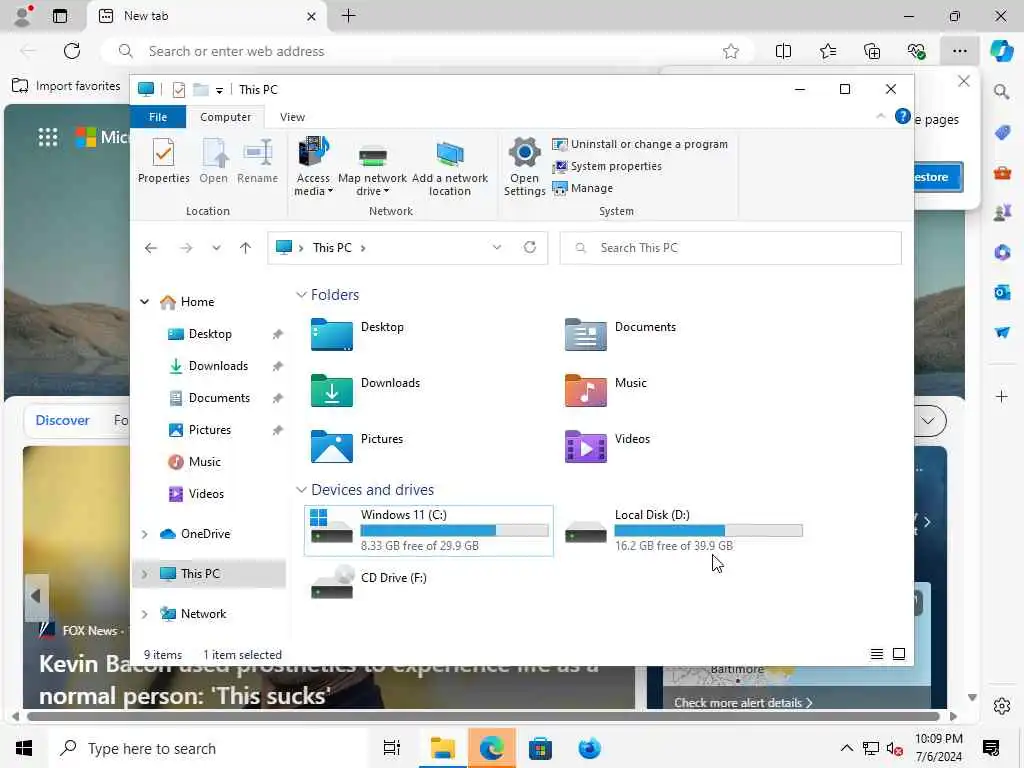
Task: Open a new Edge tab
Action: click(x=348, y=16)
